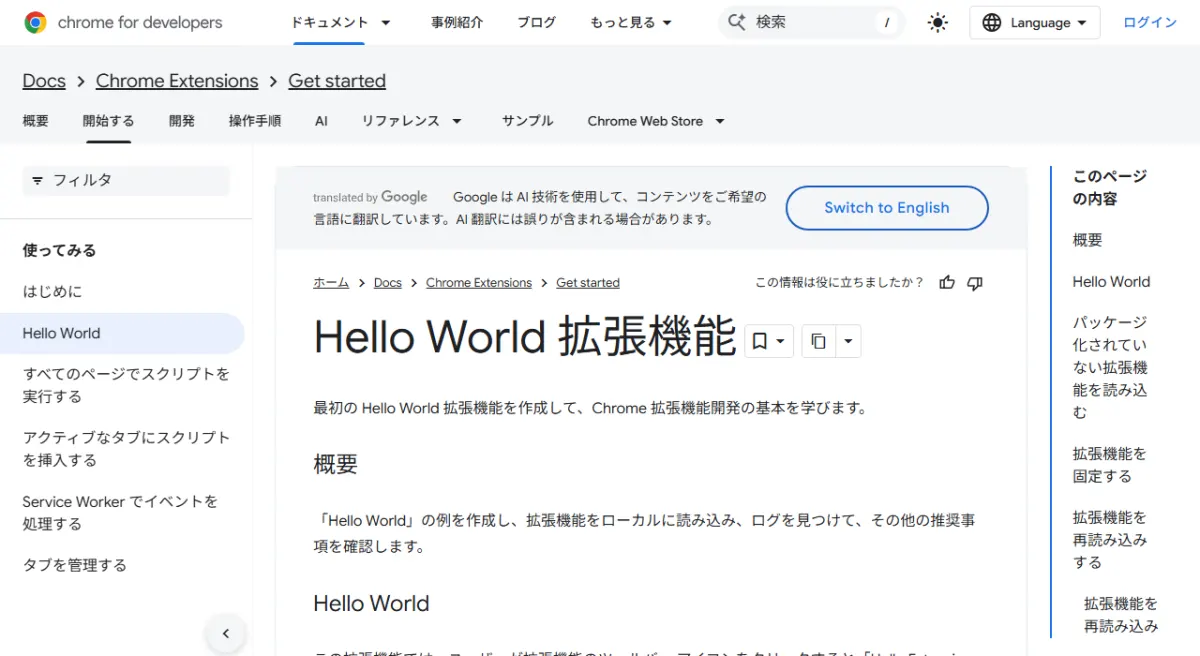Viewport: 1200px width, 656px height.
Task: Click the thumbs up helpful icon
Action: tap(947, 283)
